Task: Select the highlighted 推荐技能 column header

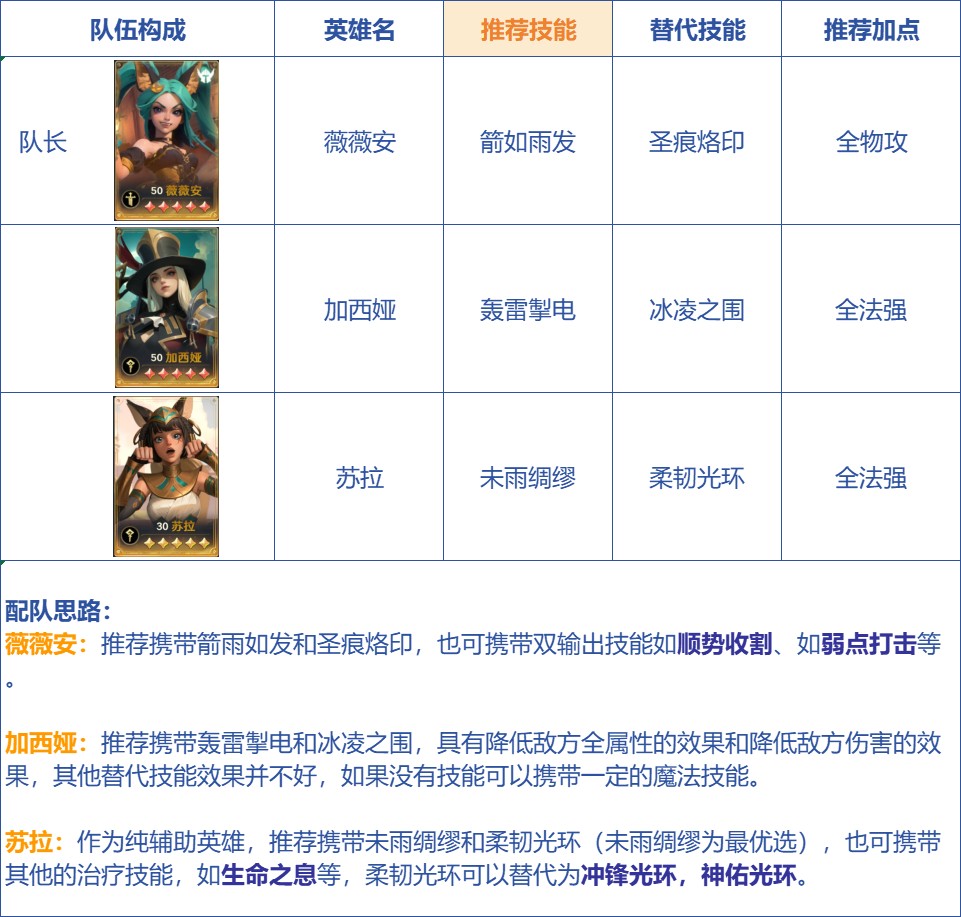Action: pos(528,29)
